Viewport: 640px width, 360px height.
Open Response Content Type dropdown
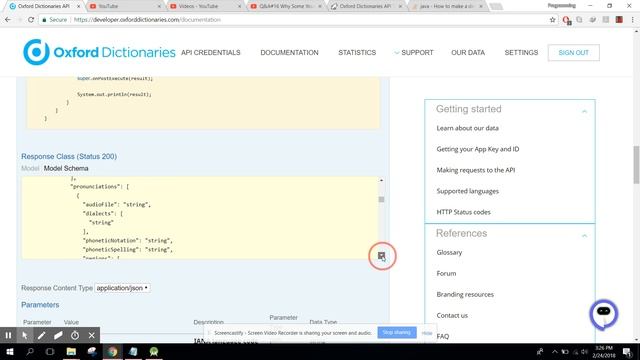pyautogui.click(x=122, y=288)
